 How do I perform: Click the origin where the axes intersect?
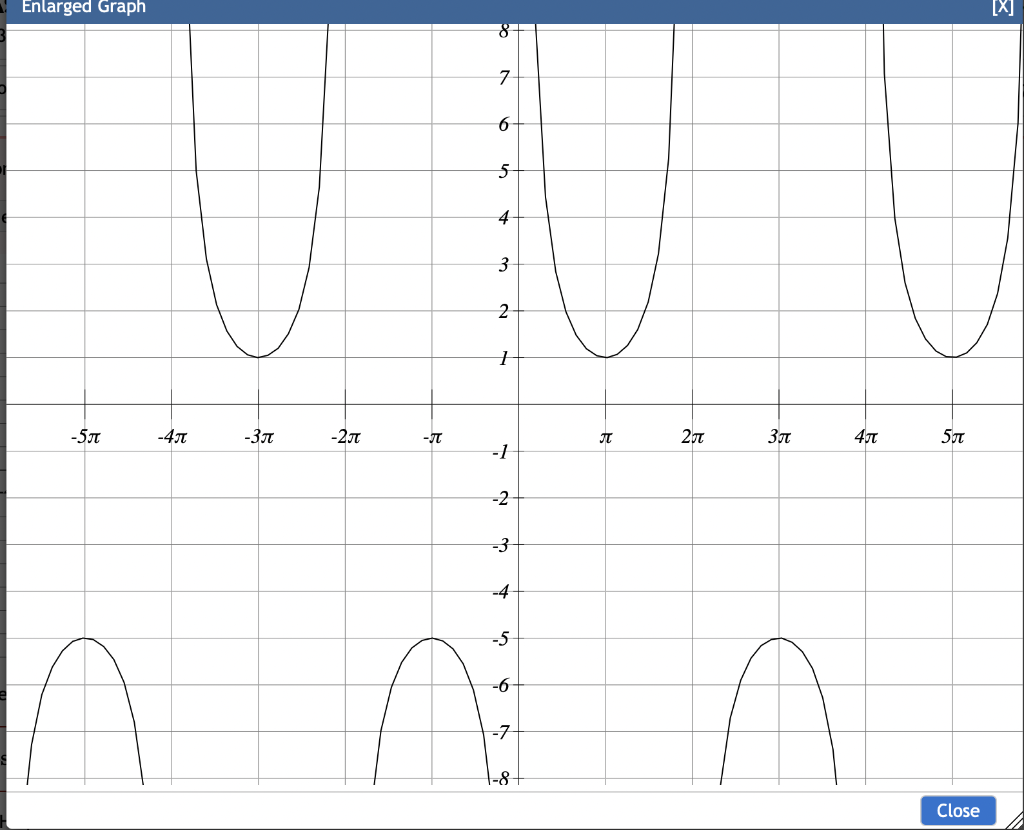point(517,402)
